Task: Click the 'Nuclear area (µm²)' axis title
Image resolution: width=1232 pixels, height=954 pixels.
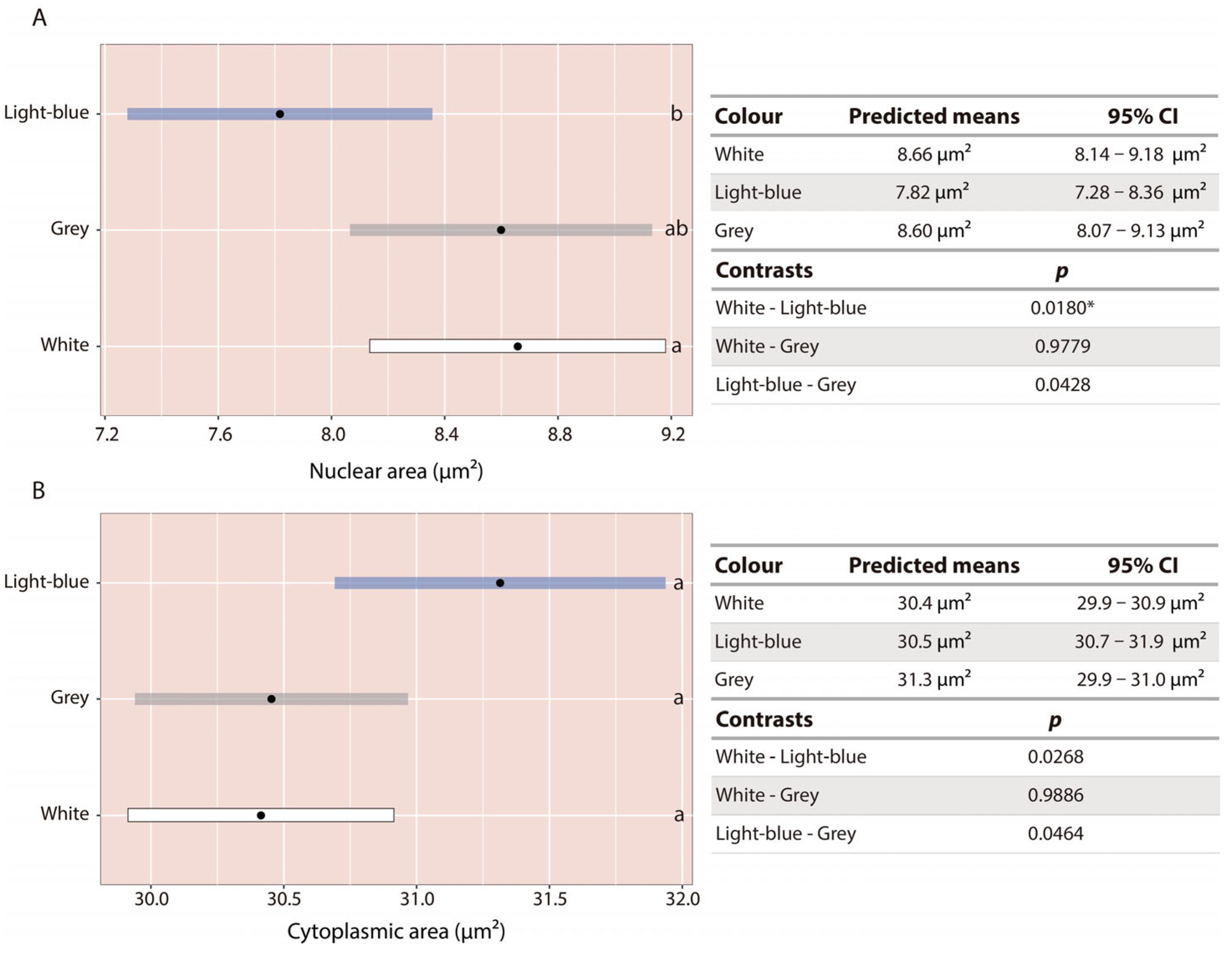Action: (396, 470)
